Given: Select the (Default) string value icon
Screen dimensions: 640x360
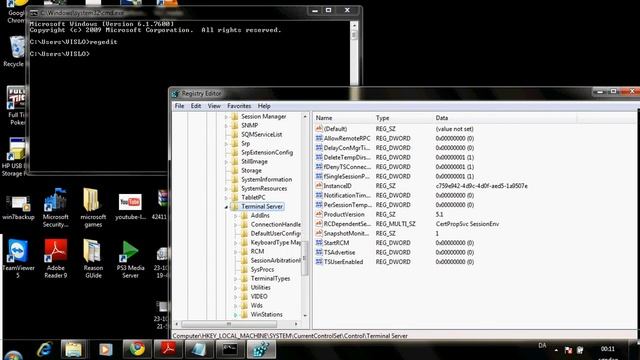Looking at the screenshot, I should [319, 129].
